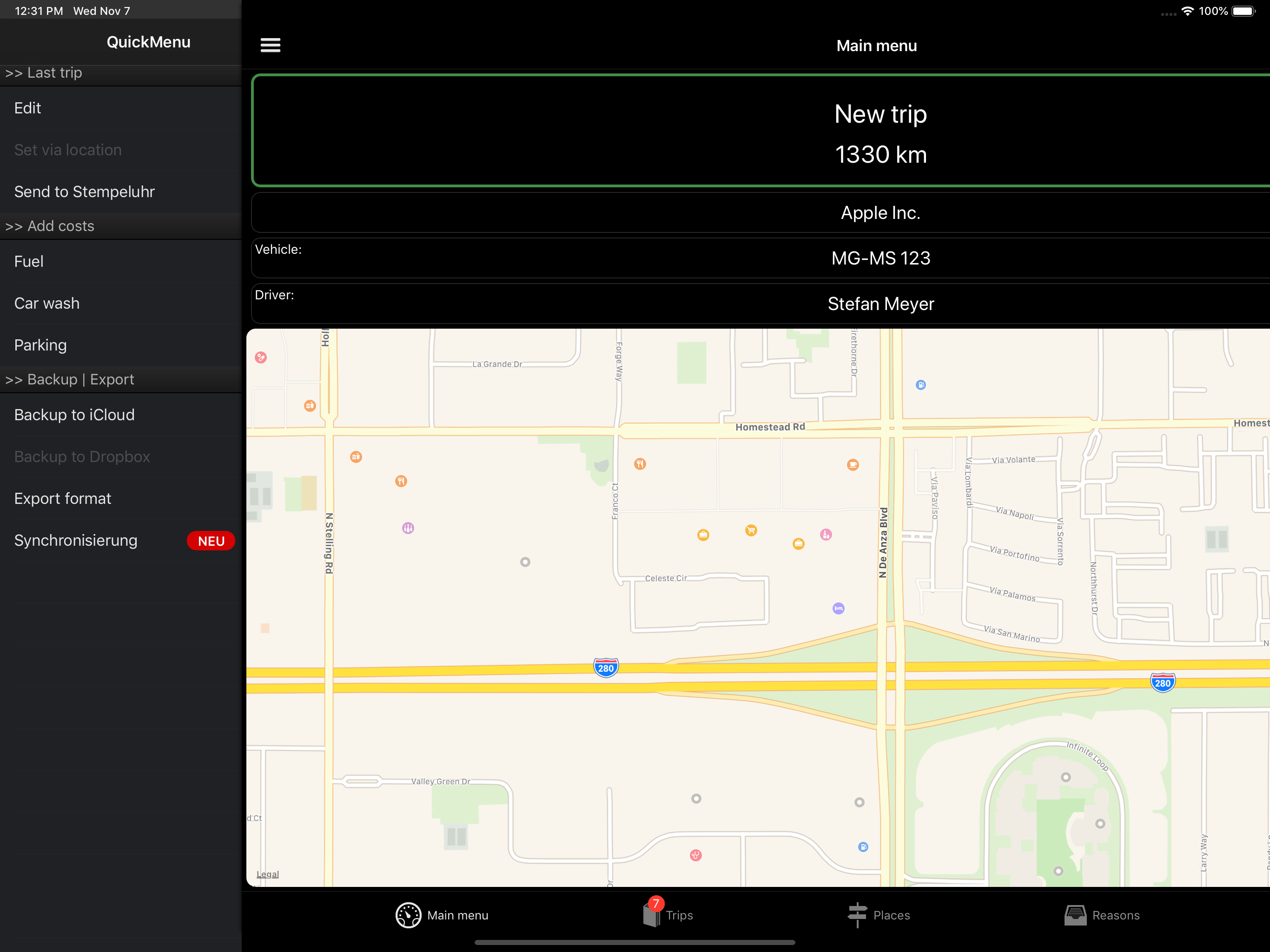Tap the pink pin at map top-left

261,358
